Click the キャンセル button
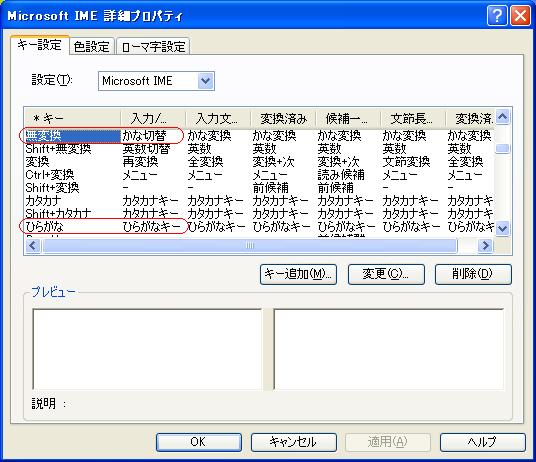The height and width of the screenshot is (462, 536). coord(294,442)
